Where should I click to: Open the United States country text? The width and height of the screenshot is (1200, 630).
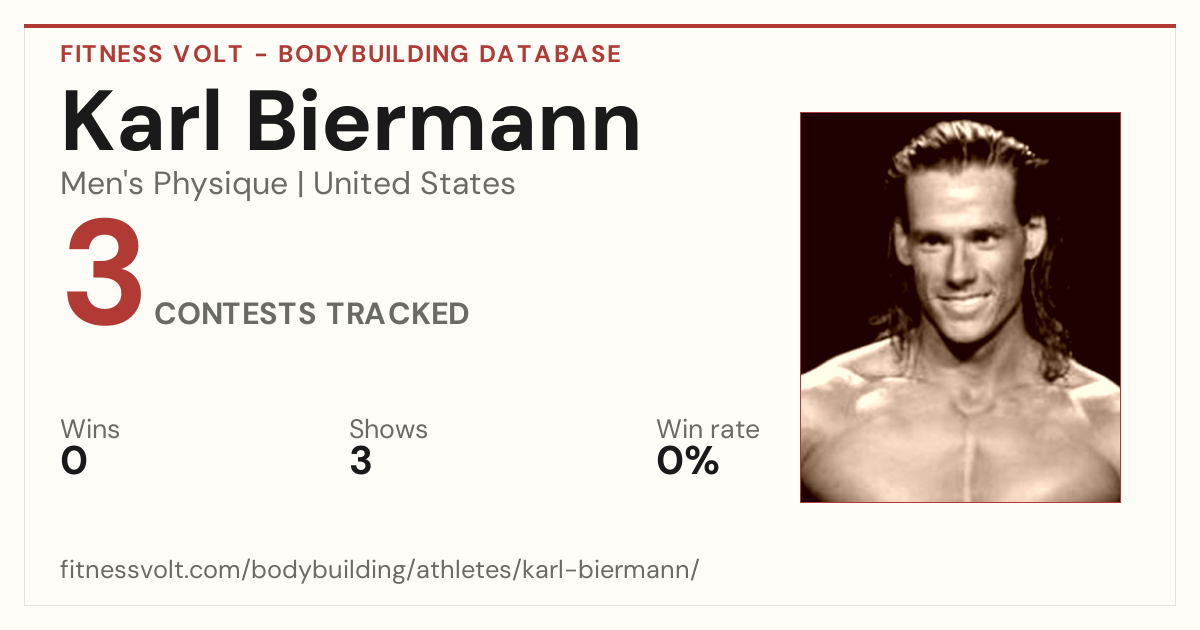(414, 184)
